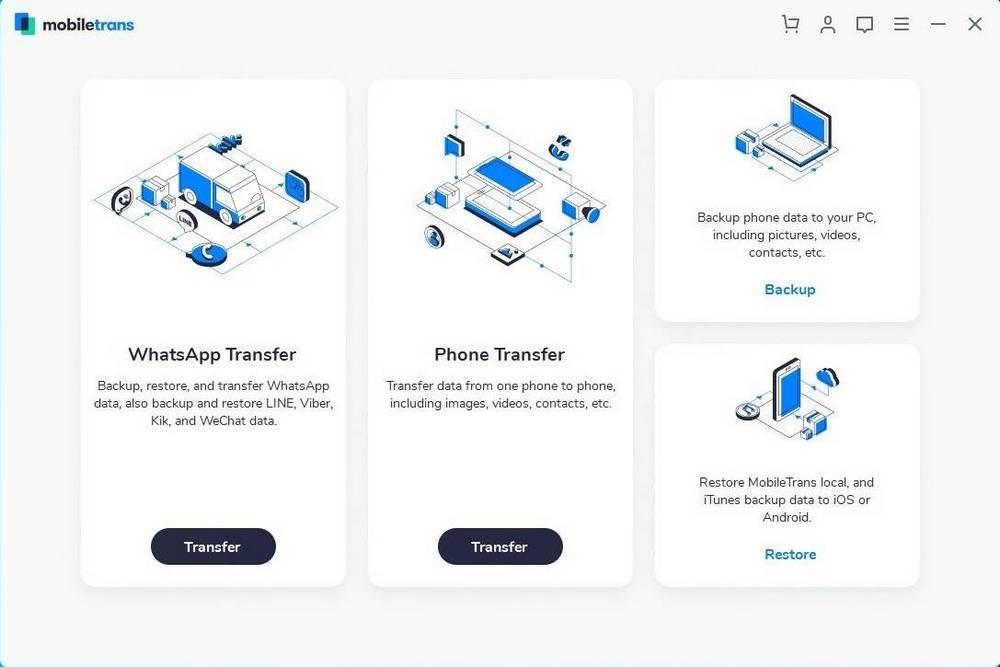Click the phone and cloud restore illustration

tap(788, 399)
